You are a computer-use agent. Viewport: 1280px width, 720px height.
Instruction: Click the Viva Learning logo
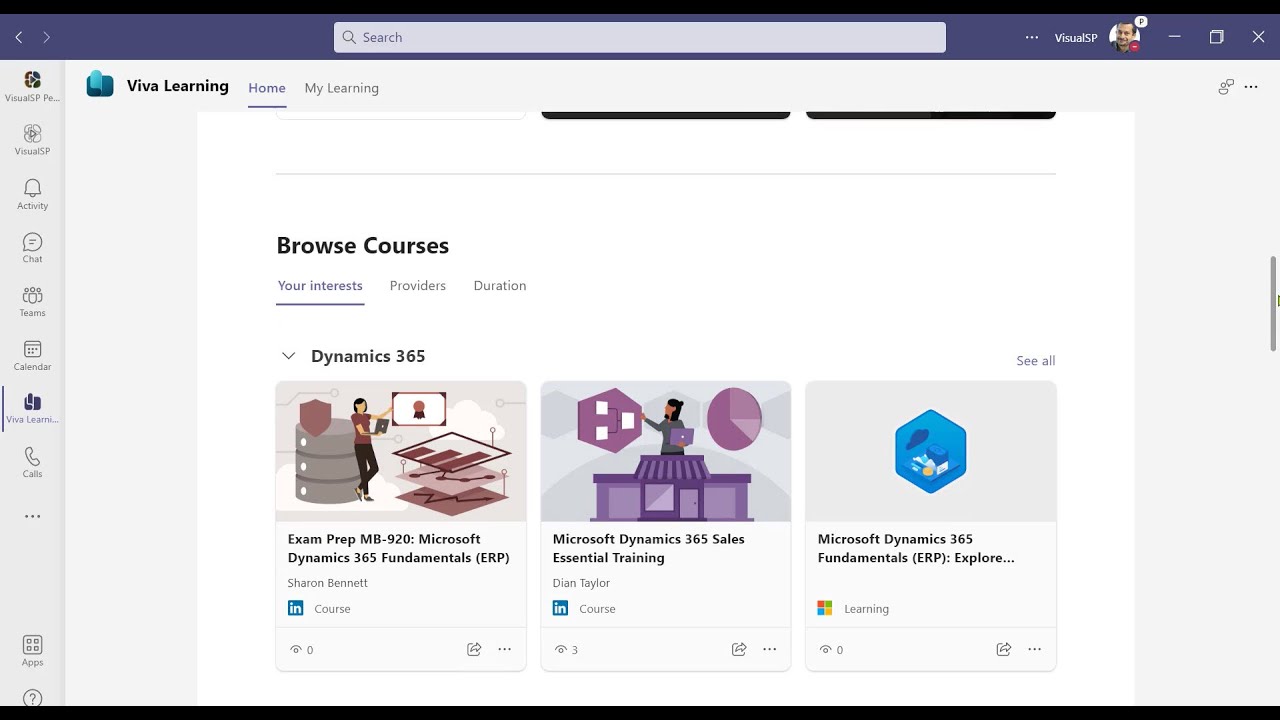pos(100,85)
